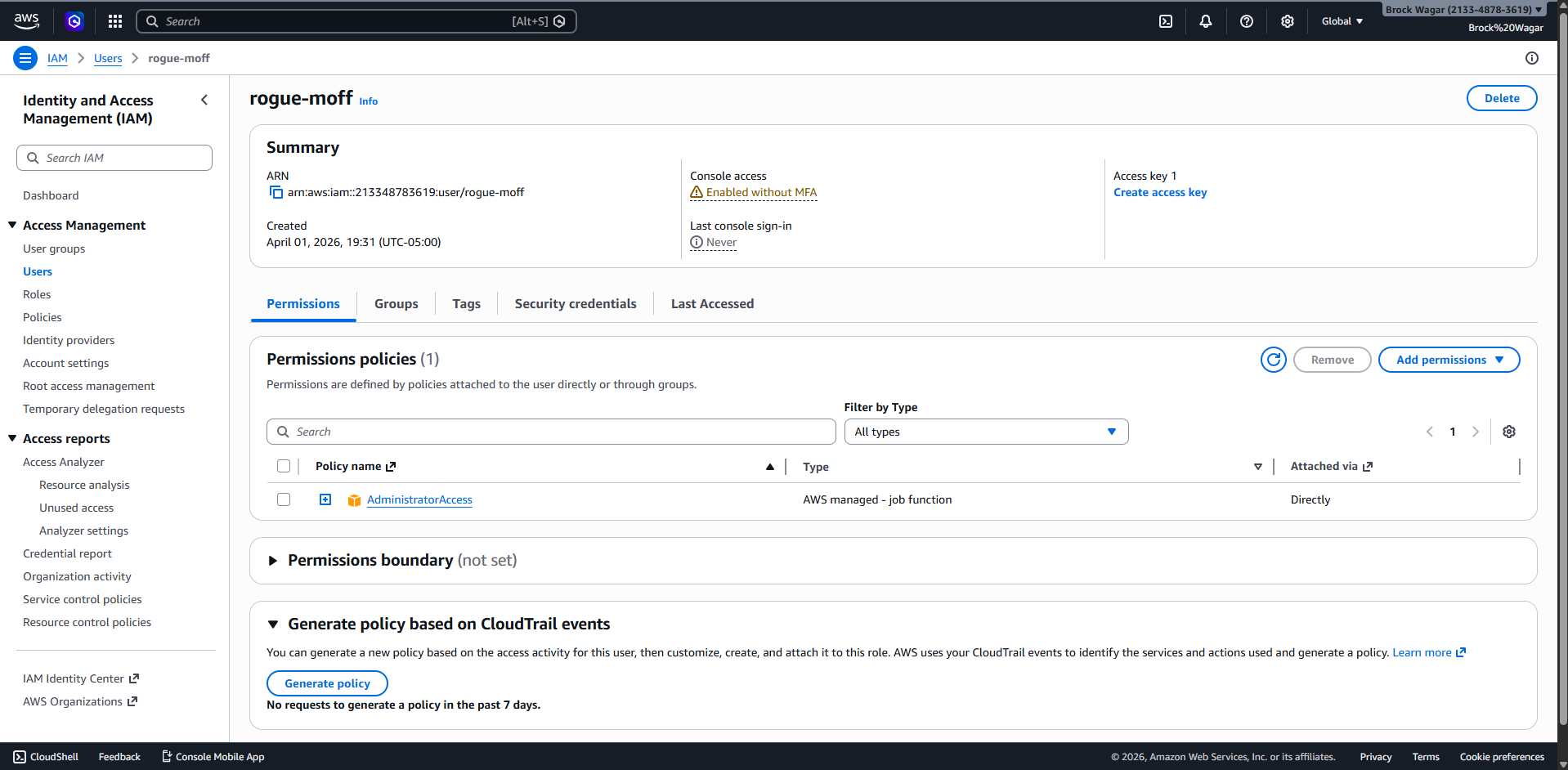Expand the AdministratorAccess policy details
Viewport: 1568px width, 770px height.
pyautogui.click(x=325, y=499)
